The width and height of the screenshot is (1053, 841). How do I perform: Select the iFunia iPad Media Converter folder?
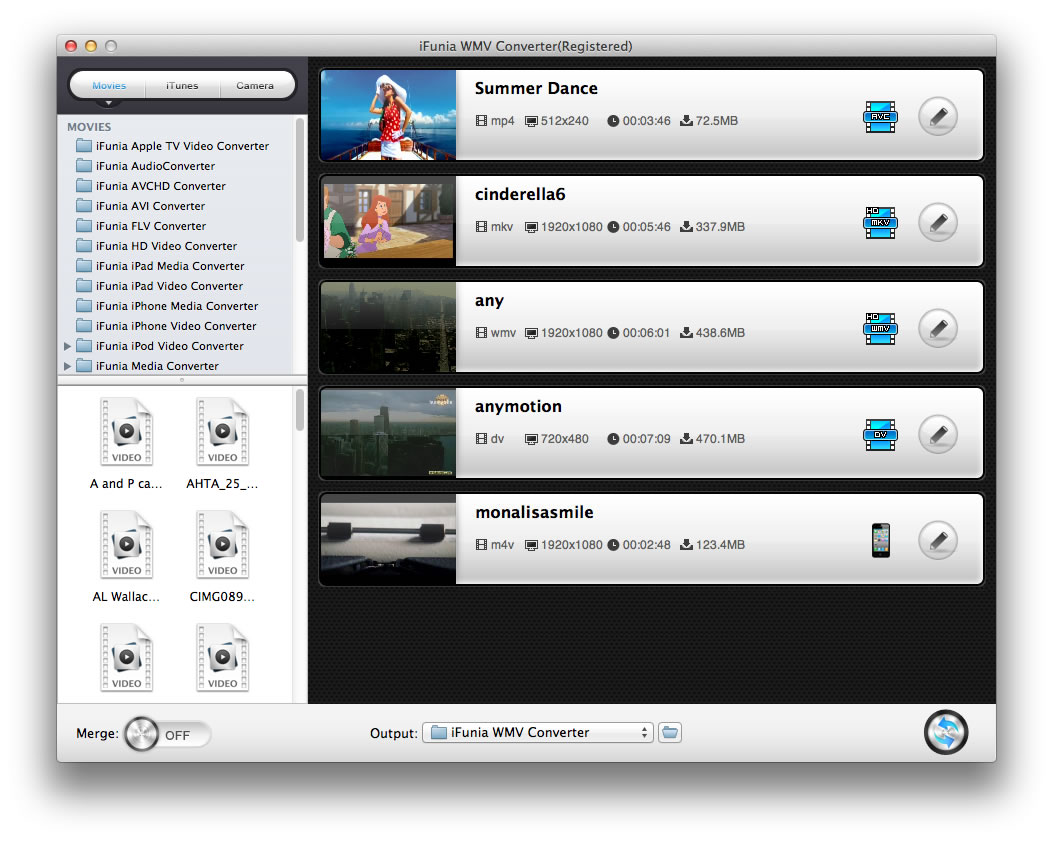[161, 266]
